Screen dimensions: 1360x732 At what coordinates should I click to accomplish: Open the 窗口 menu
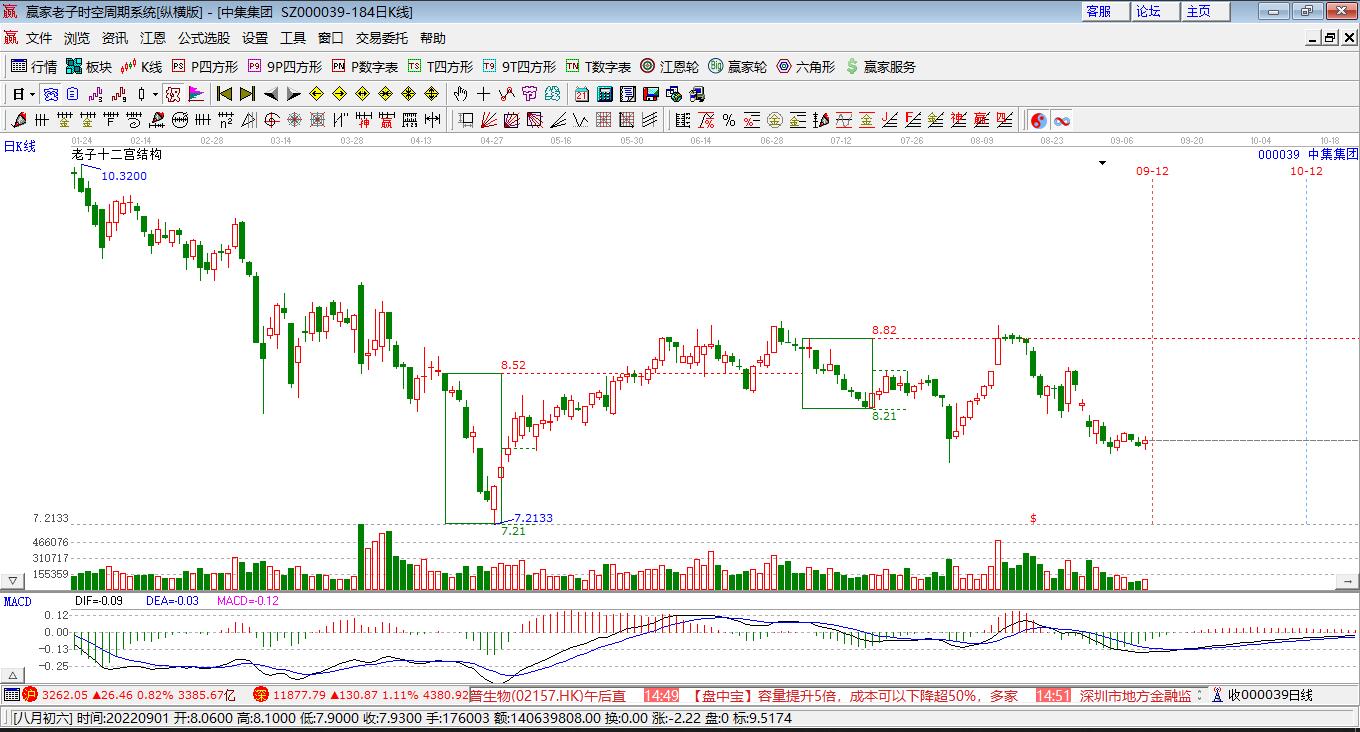(331, 38)
